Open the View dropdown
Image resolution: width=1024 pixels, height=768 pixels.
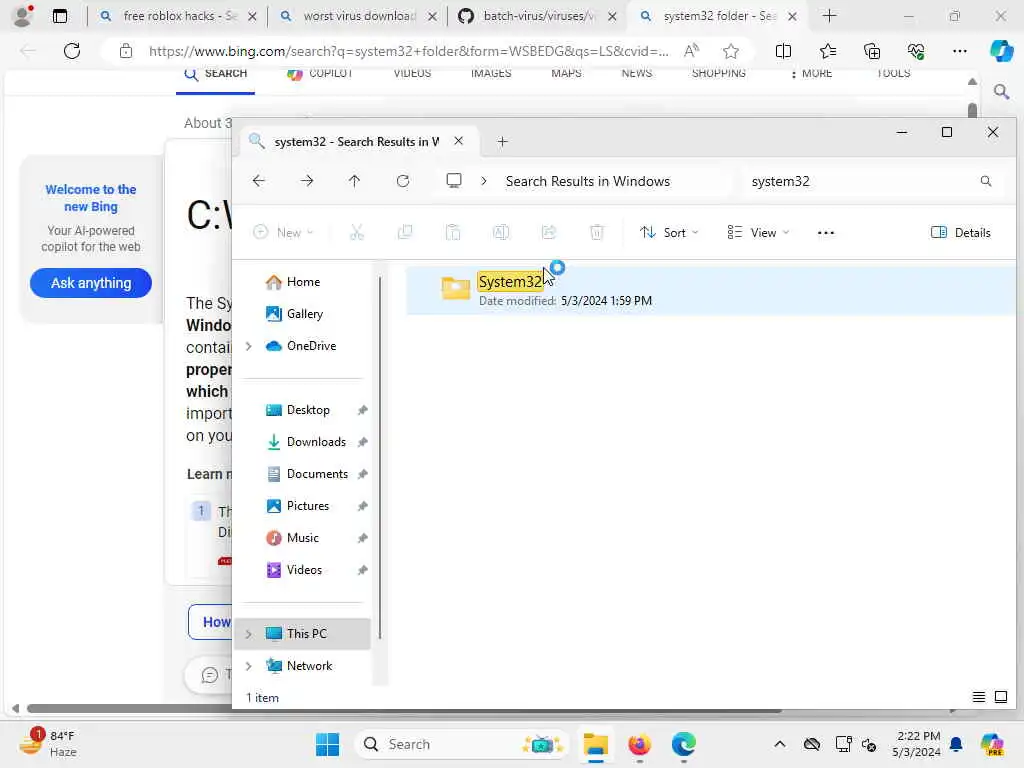(x=758, y=232)
